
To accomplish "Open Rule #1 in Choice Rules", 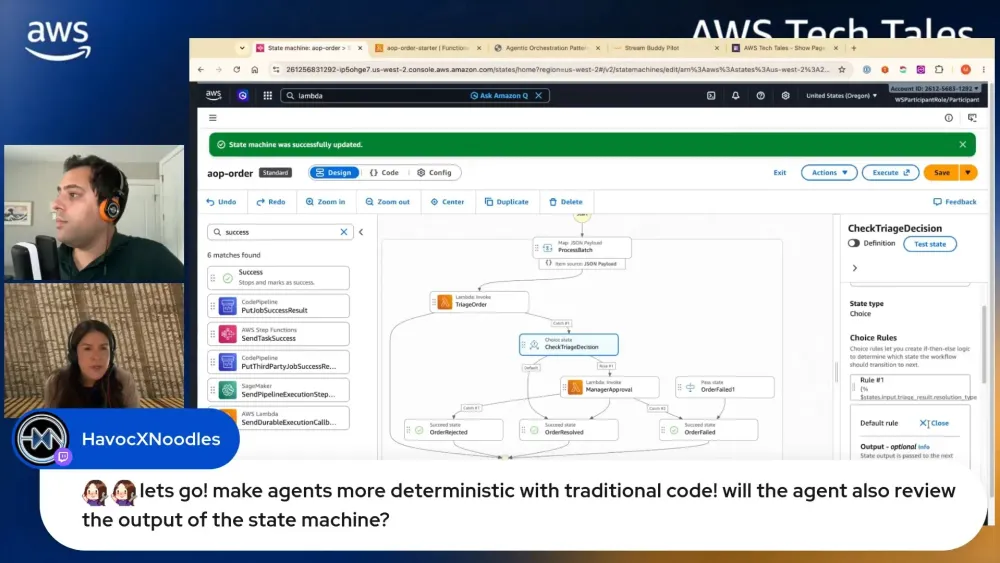I will (x=911, y=388).
